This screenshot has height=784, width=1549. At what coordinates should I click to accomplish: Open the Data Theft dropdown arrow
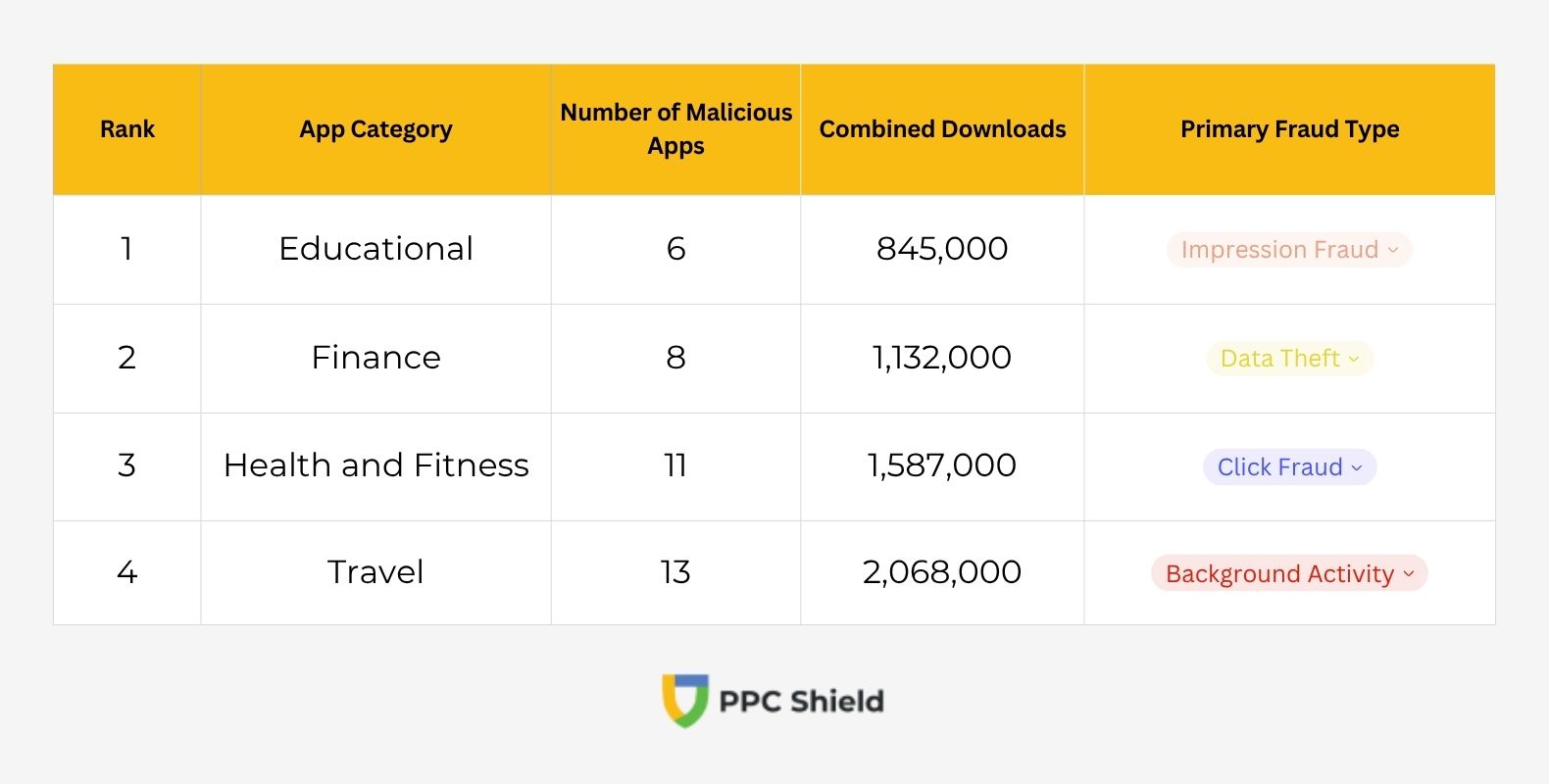point(1354,359)
